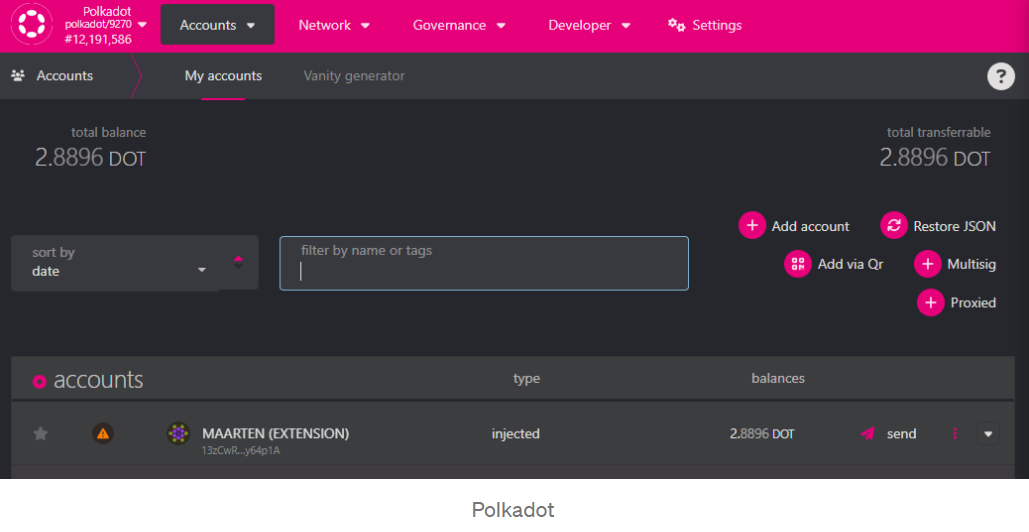Open the Developer menu
The image size is (1029, 532).
(589, 25)
